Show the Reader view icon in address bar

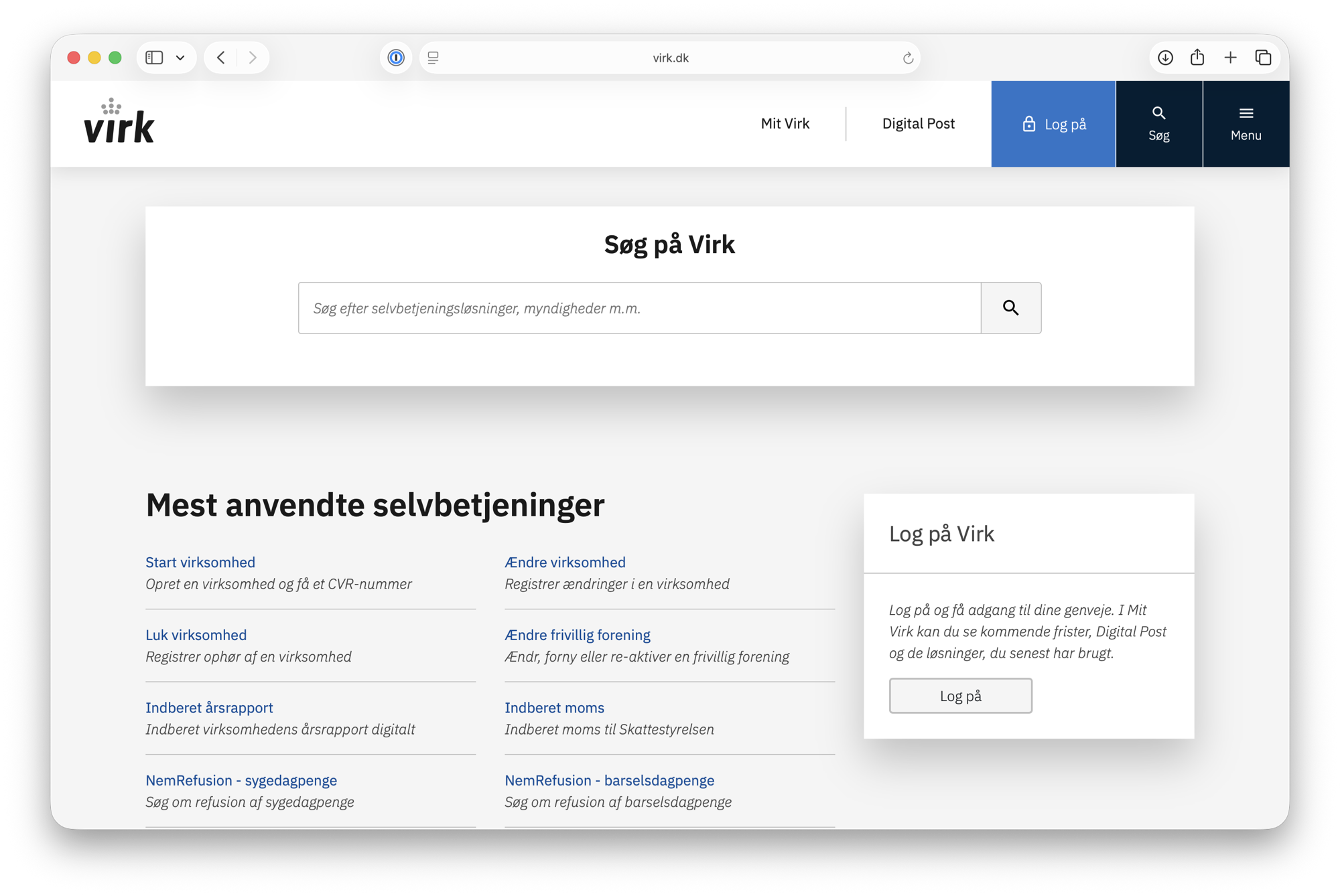433,58
